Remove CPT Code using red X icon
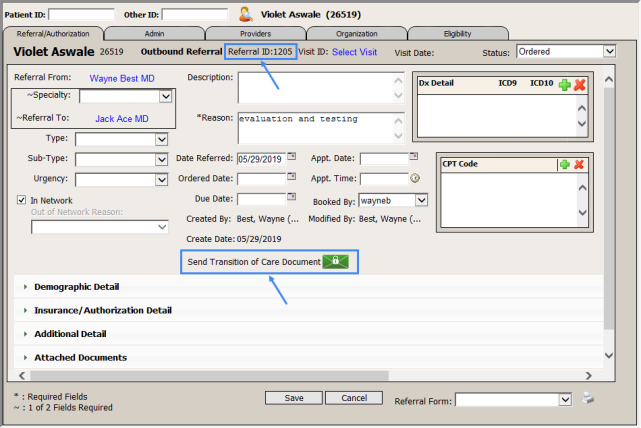This screenshot has width=641, height=428. click(x=580, y=164)
